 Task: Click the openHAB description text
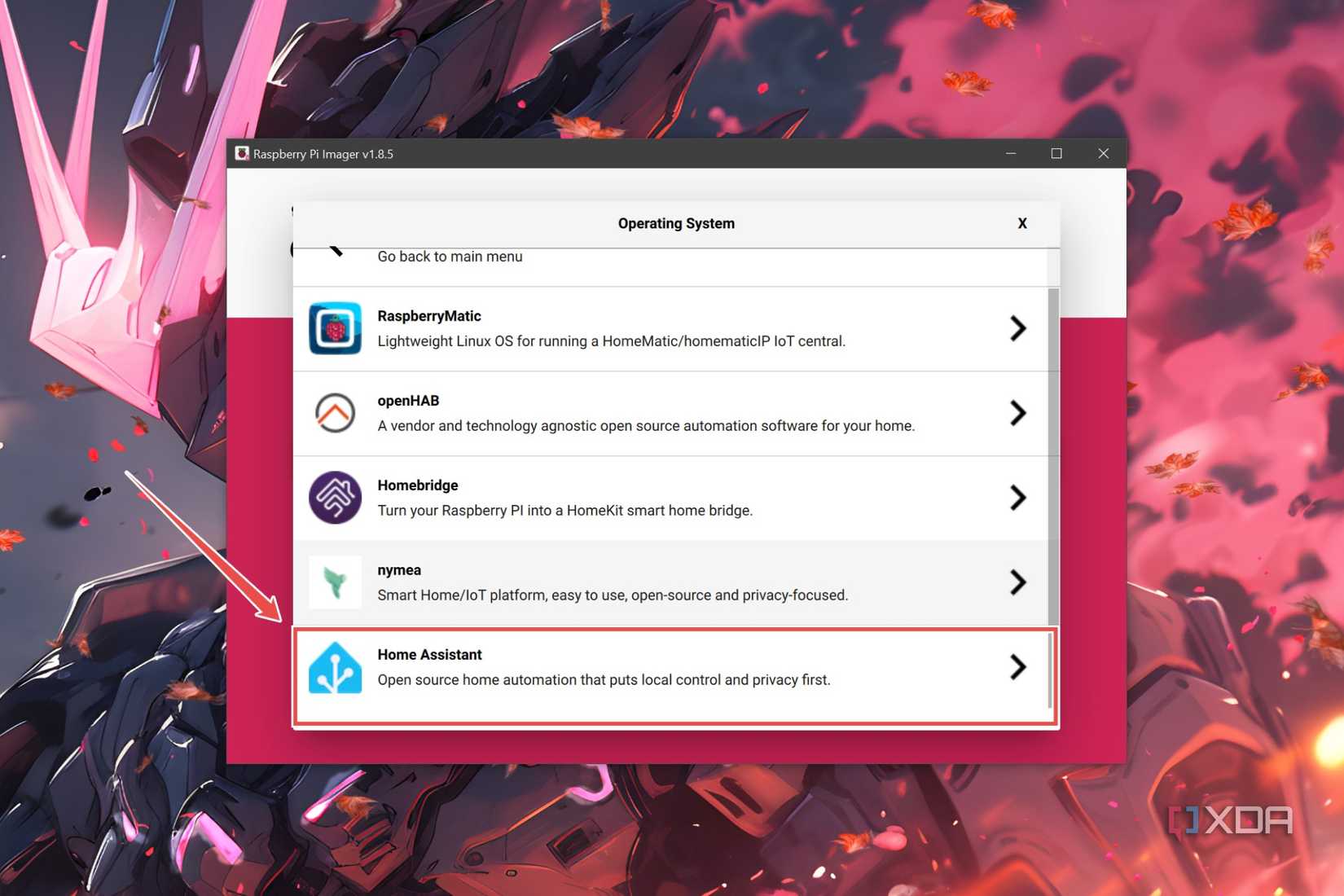pos(646,426)
